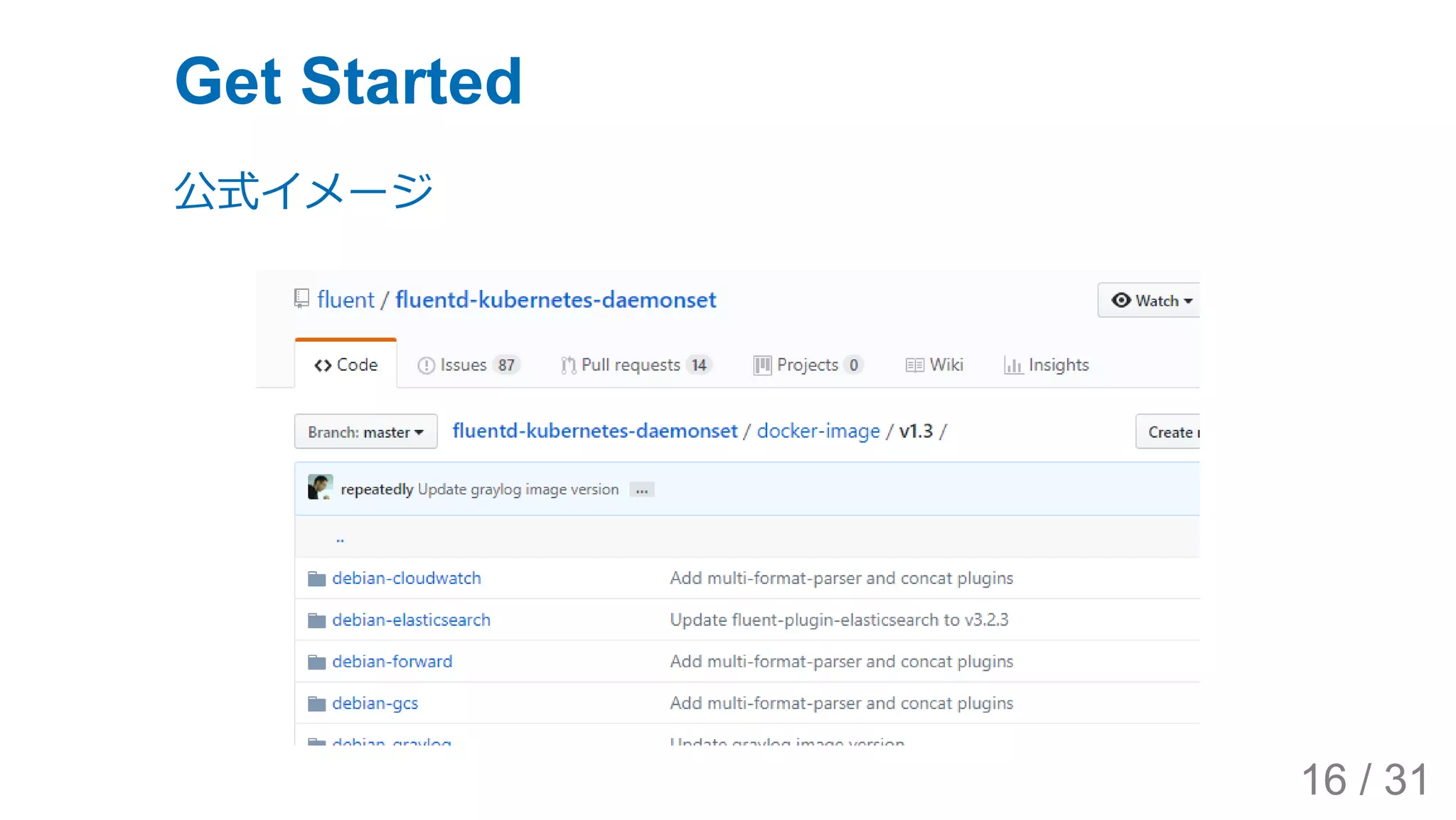Open the Projects tab
1456x820 pixels.
[x=808, y=365]
